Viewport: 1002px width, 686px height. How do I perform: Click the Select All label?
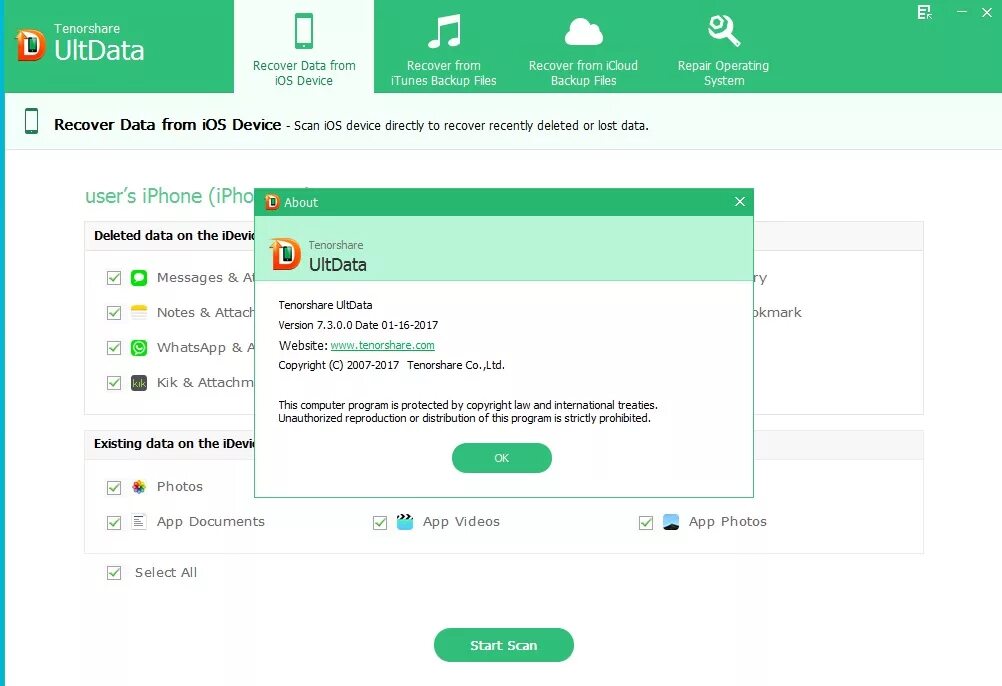166,573
